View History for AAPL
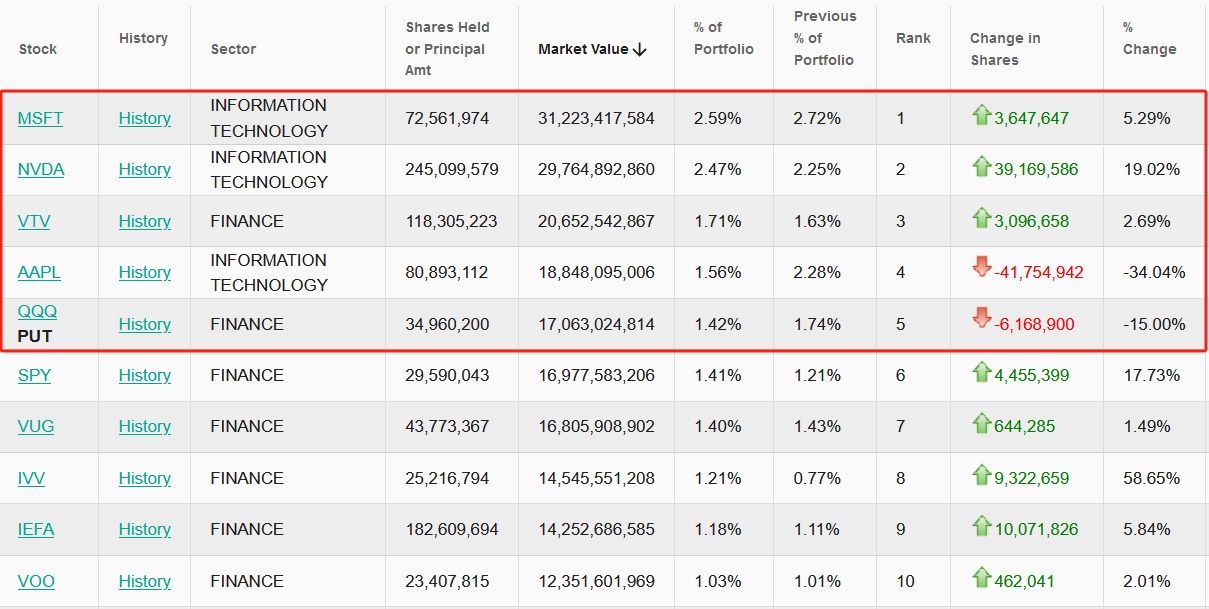The width and height of the screenshot is (1209, 609). coord(144,272)
